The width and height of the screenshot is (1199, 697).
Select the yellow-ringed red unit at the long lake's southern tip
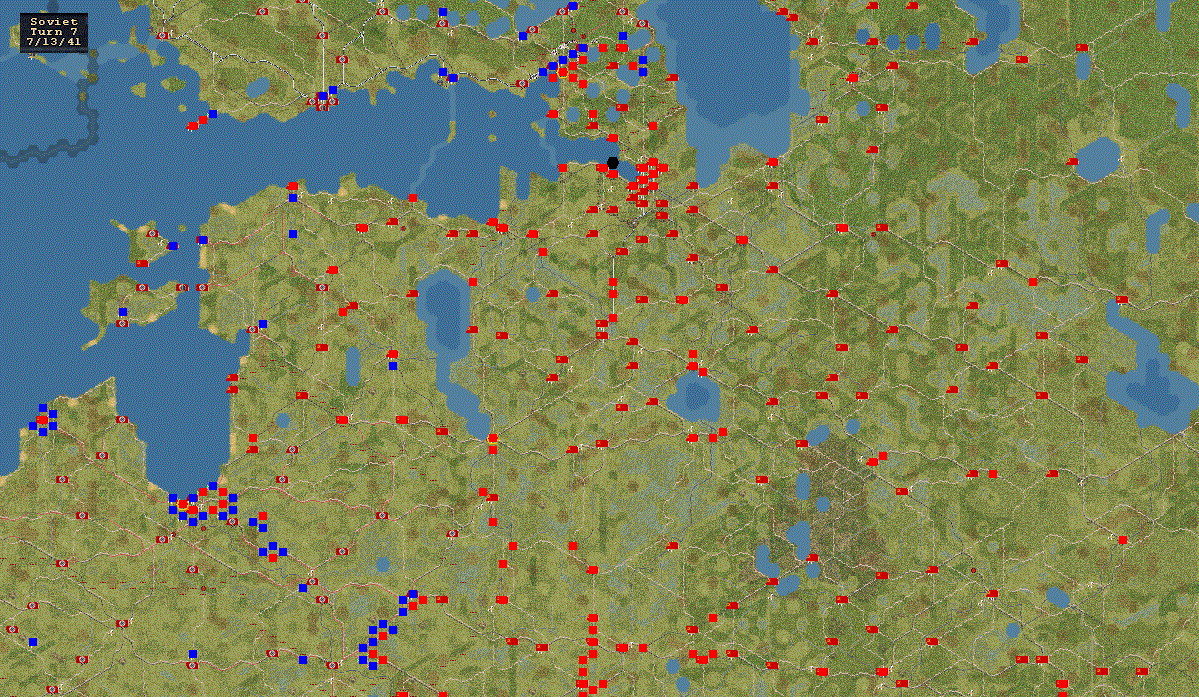coord(492,439)
